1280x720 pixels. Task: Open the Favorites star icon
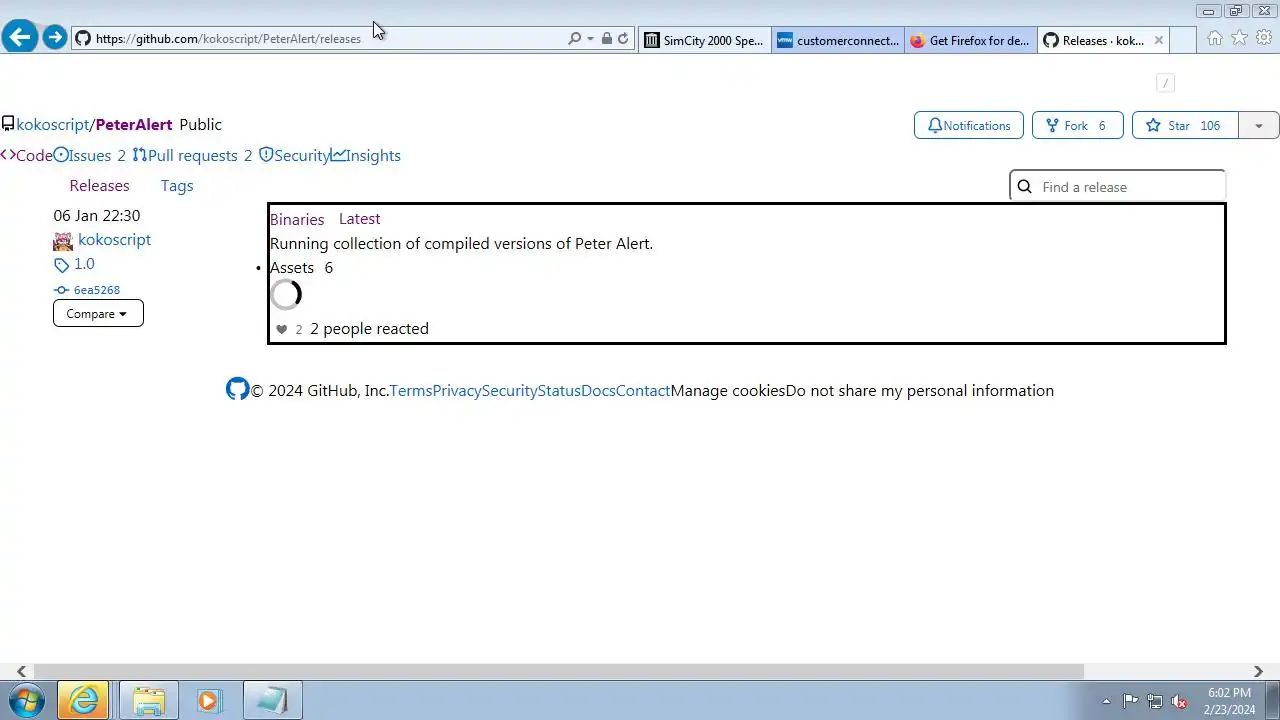point(1239,38)
